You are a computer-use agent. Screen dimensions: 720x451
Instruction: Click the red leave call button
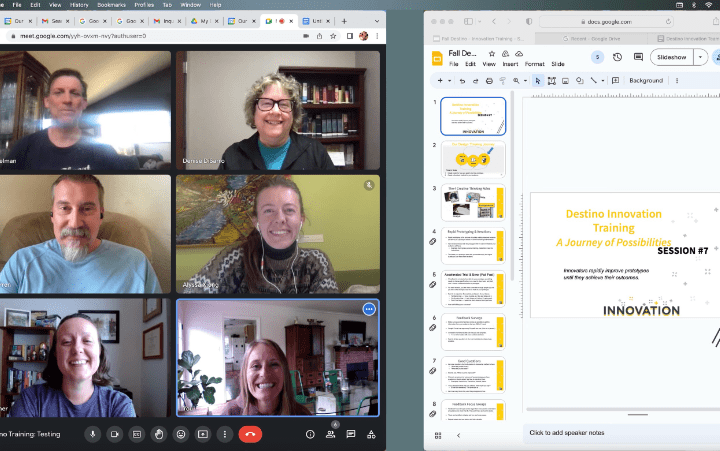click(x=250, y=434)
